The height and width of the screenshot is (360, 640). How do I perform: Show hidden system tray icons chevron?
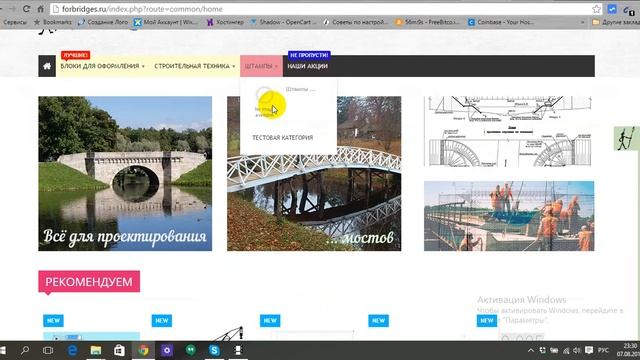click(x=531, y=350)
